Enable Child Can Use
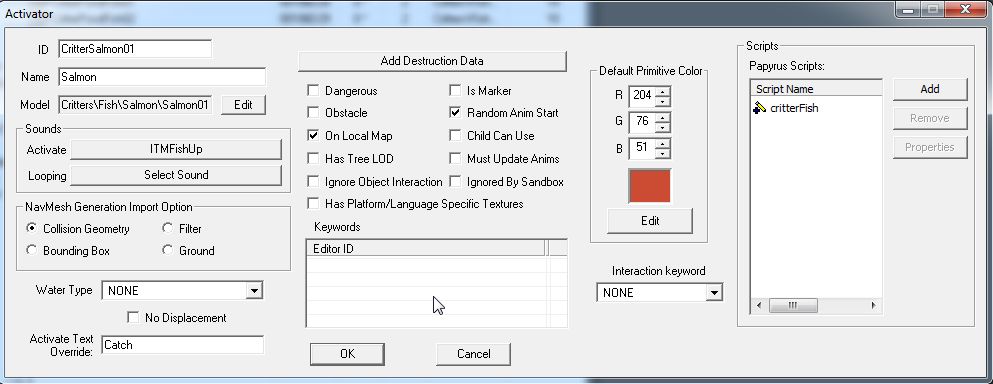Viewport: 993px width, 384px height. (x=455, y=136)
